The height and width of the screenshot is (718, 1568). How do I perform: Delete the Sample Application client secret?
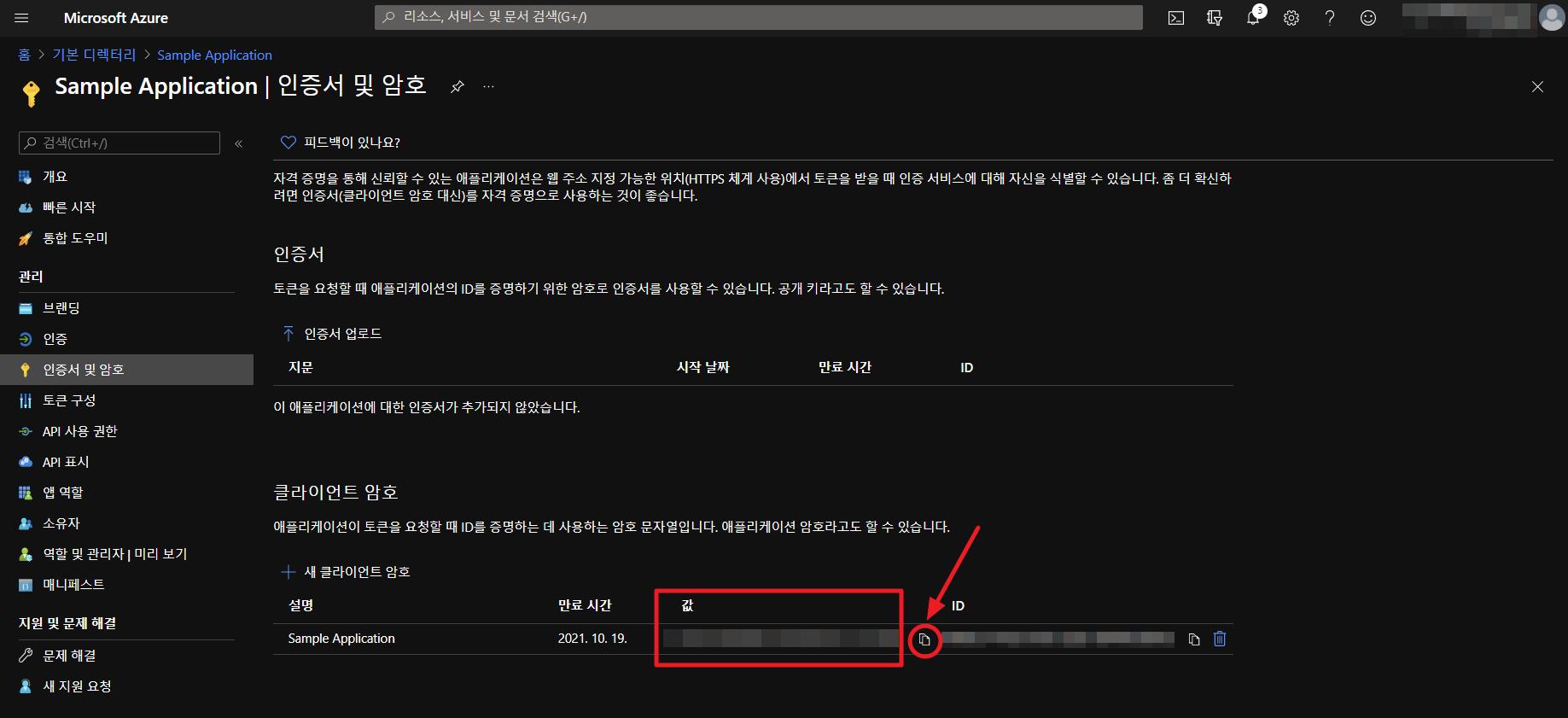pos(1220,639)
